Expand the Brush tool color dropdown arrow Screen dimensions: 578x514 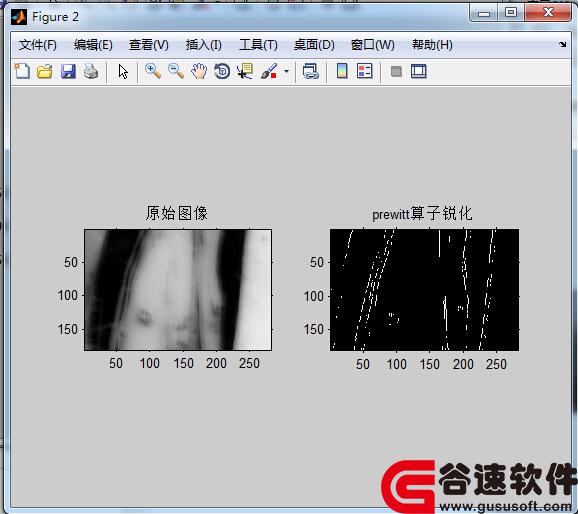tap(286, 72)
